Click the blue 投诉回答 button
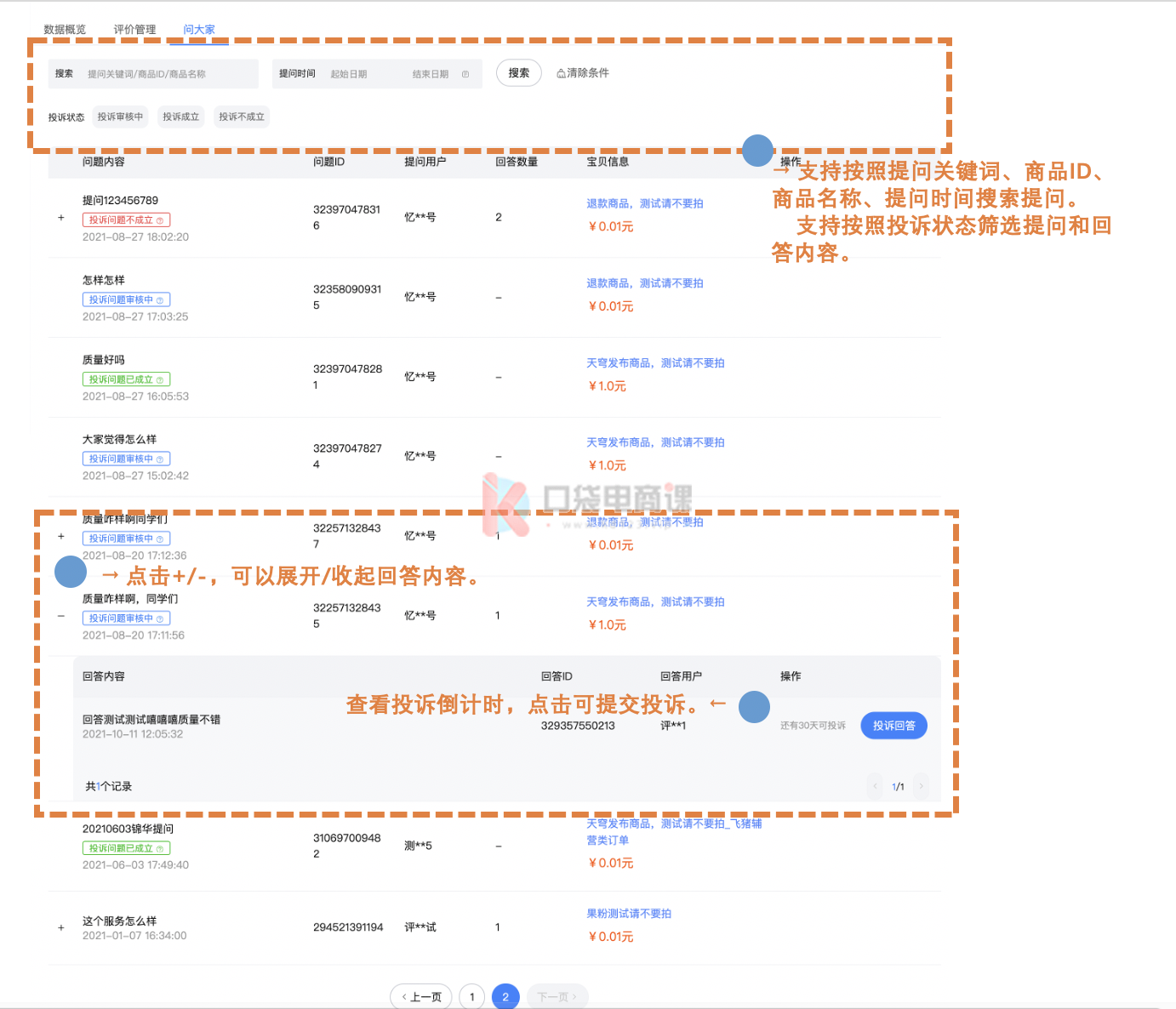1176x1009 pixels. (x=893, y=726)
